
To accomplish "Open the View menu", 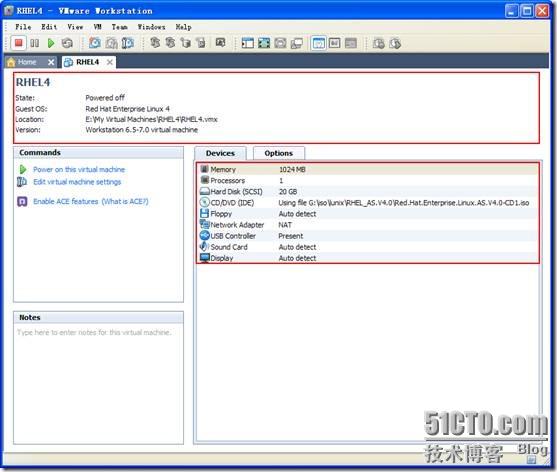I will [75, 27].
